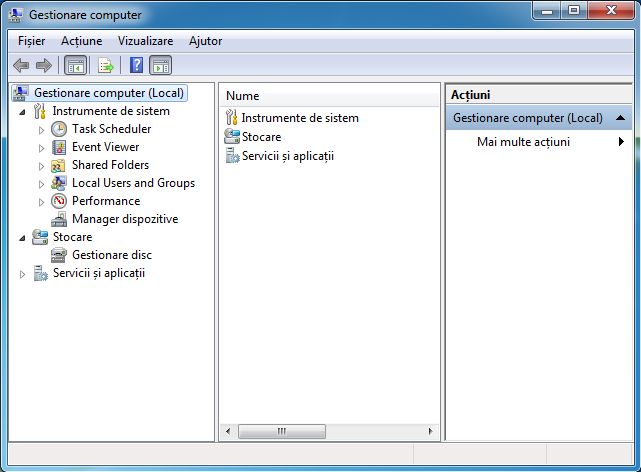
Task: Select the Shared Folders tree label
Action: coord(110,165)
